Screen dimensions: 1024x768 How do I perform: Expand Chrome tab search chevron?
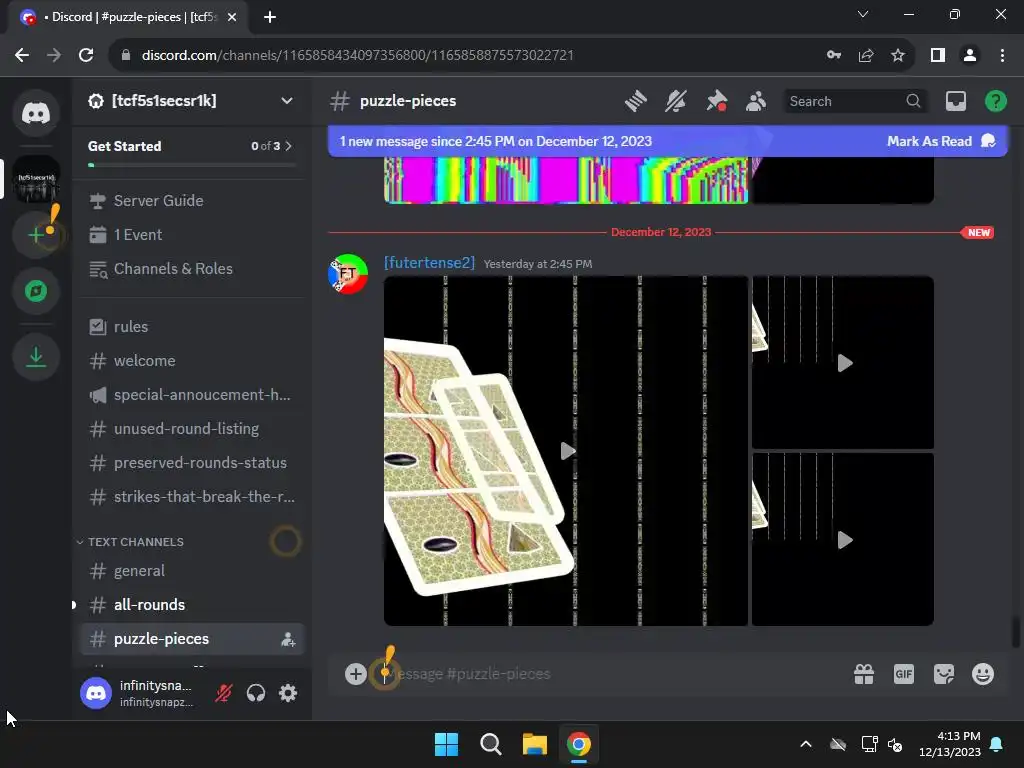tap(863, 14)
